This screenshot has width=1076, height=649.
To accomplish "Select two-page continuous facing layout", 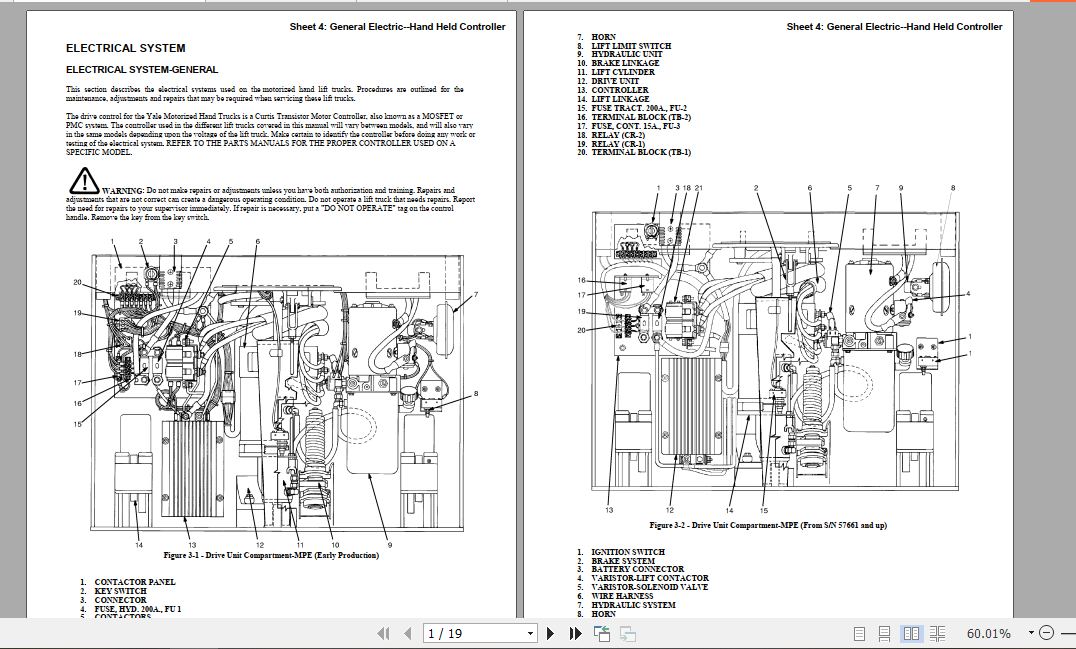I will 937,634.
